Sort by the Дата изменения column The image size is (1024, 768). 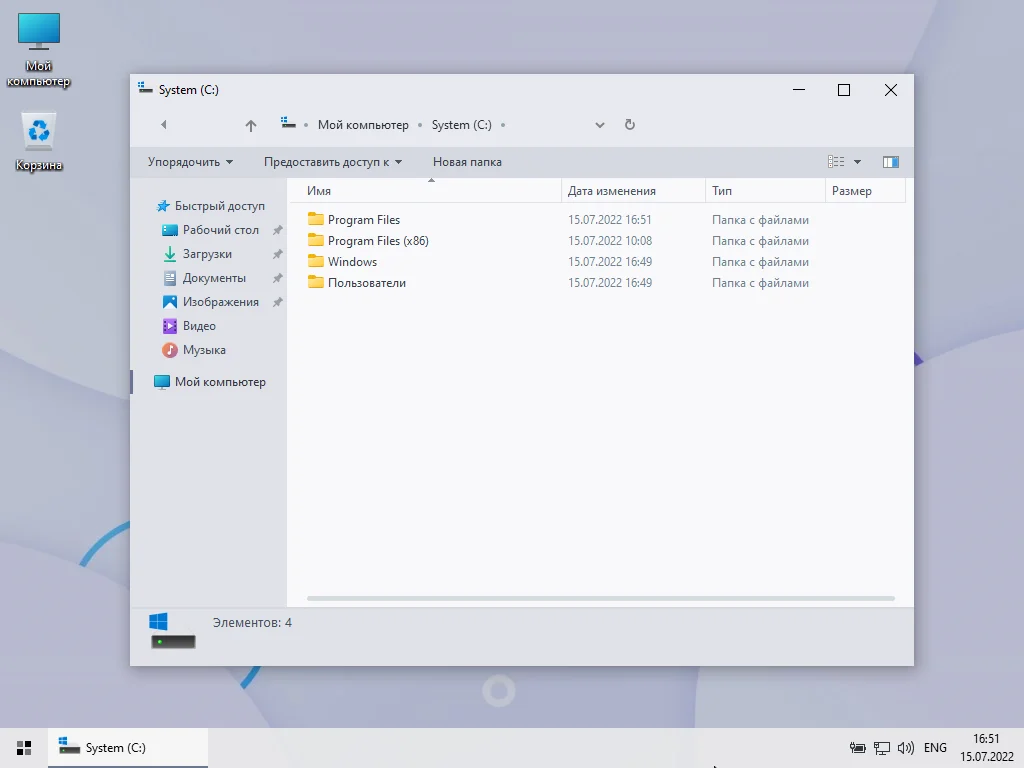633,191
